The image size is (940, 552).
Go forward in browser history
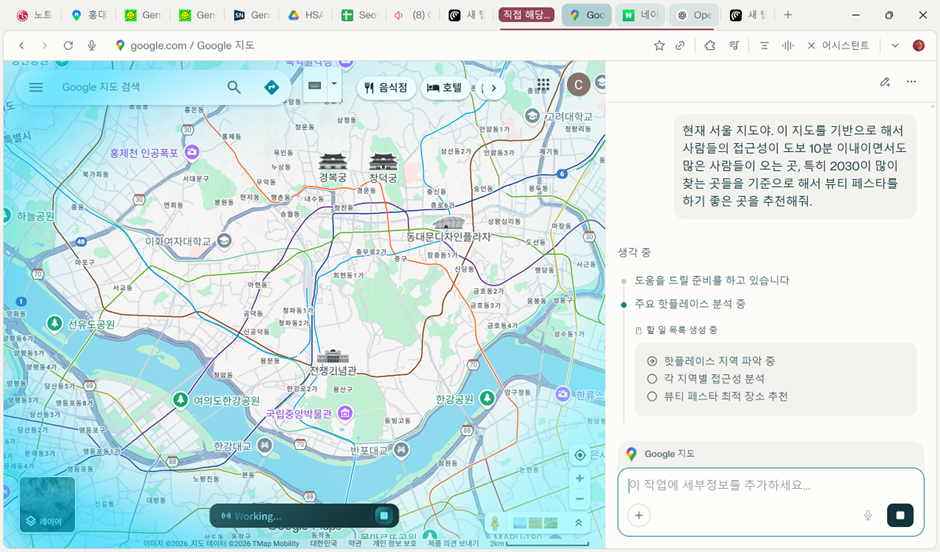click(x=44, y=46)
